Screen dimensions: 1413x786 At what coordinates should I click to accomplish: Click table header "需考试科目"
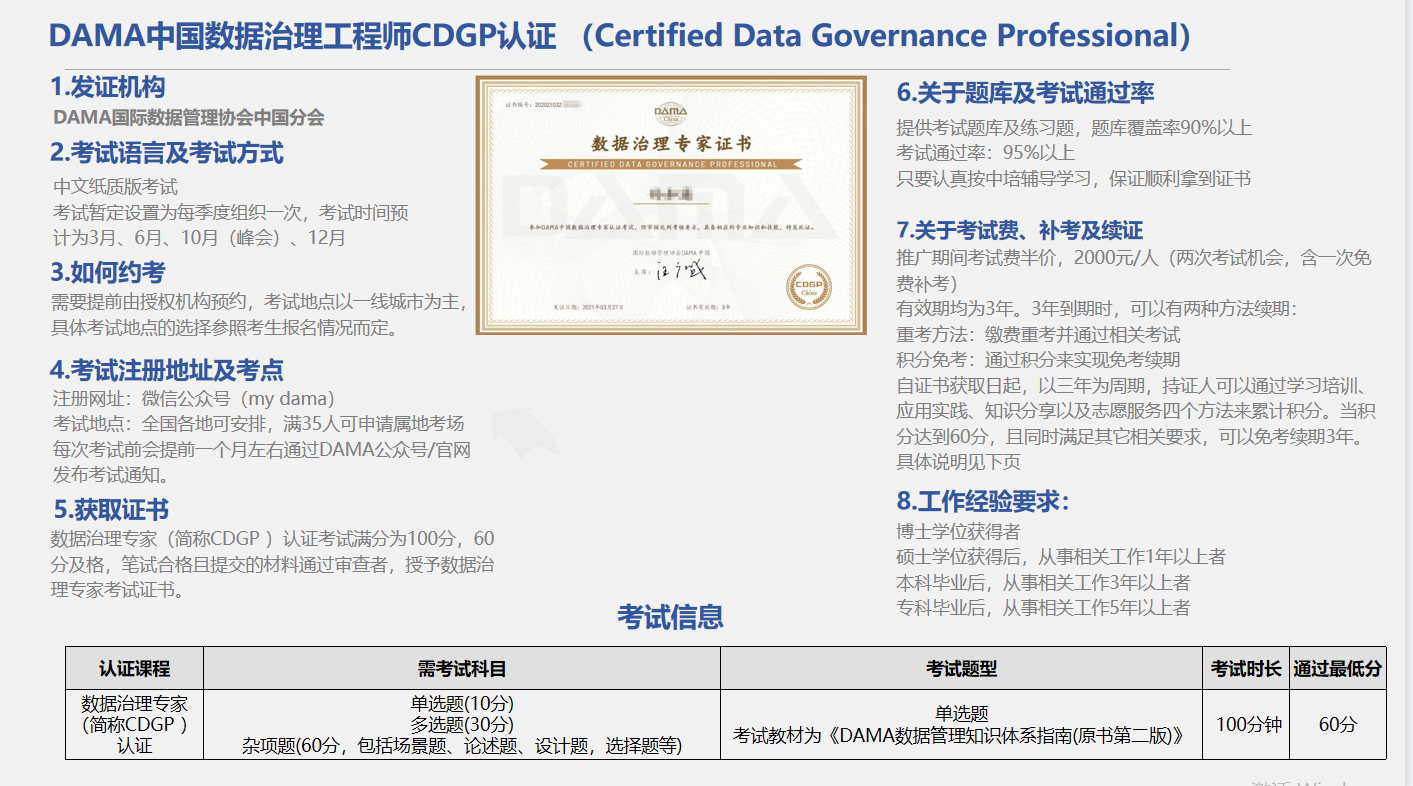click(x=462, y=669)
